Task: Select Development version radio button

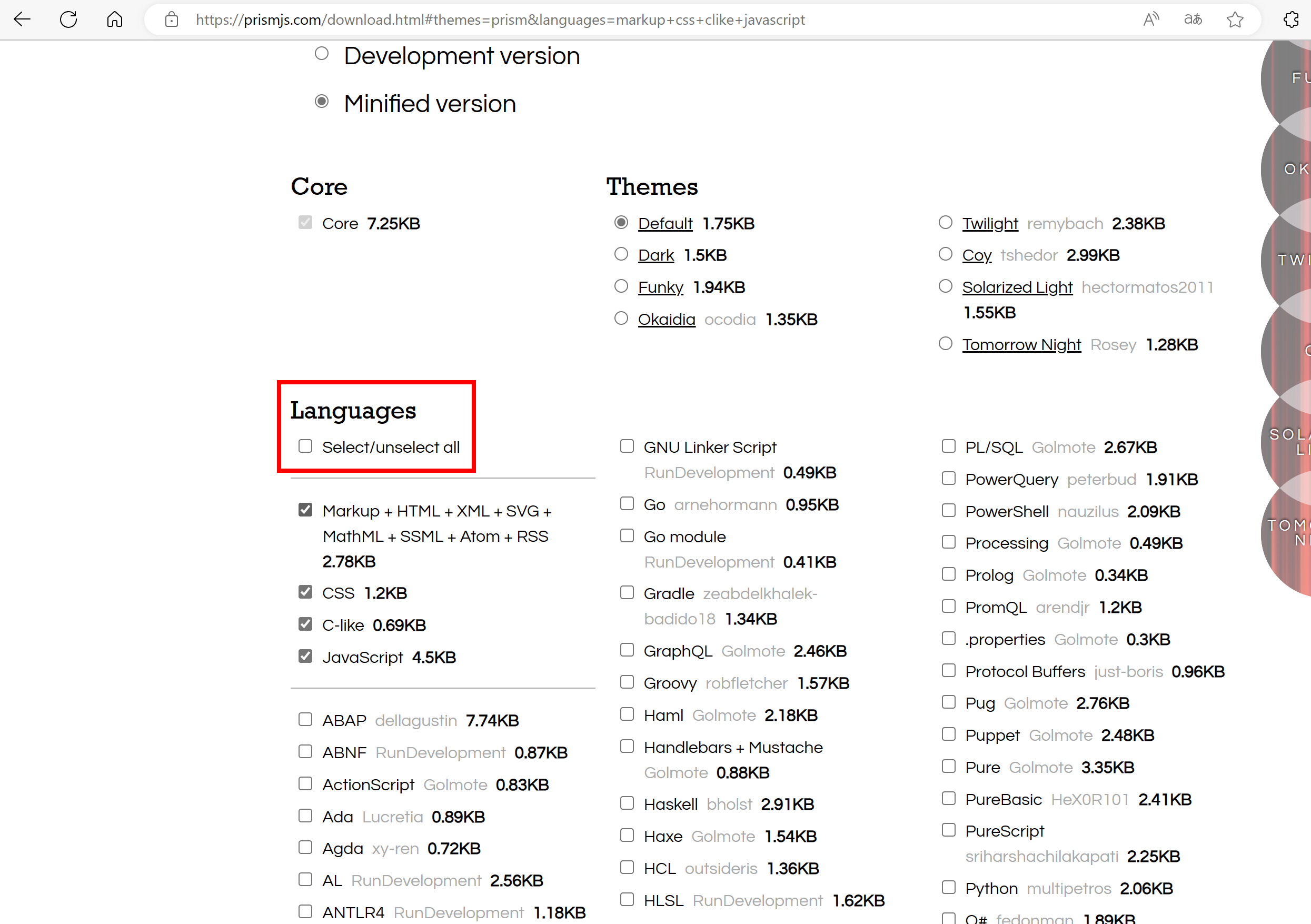Action: click(x=322, y=54)
